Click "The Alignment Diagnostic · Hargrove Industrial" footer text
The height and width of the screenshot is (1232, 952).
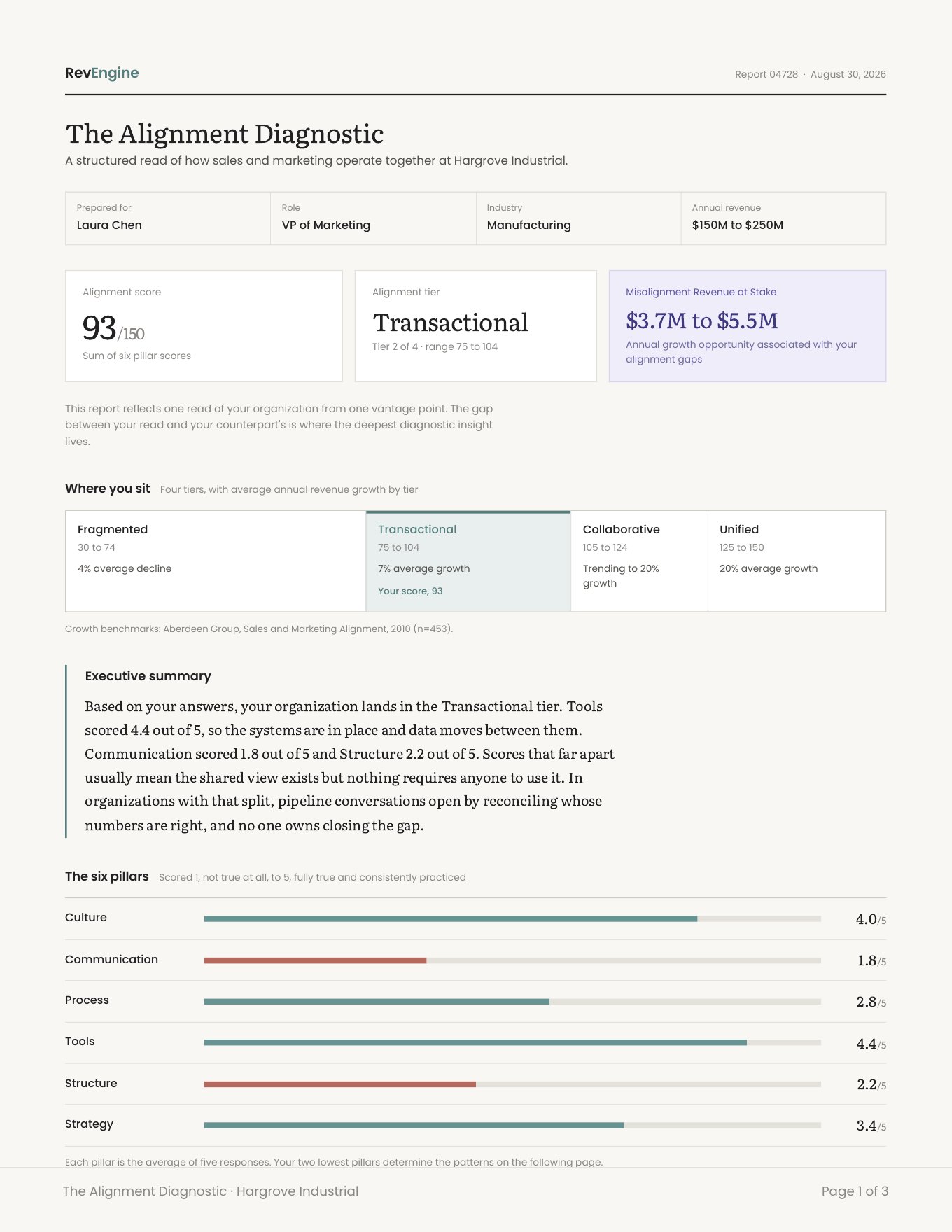point(211,1191)
